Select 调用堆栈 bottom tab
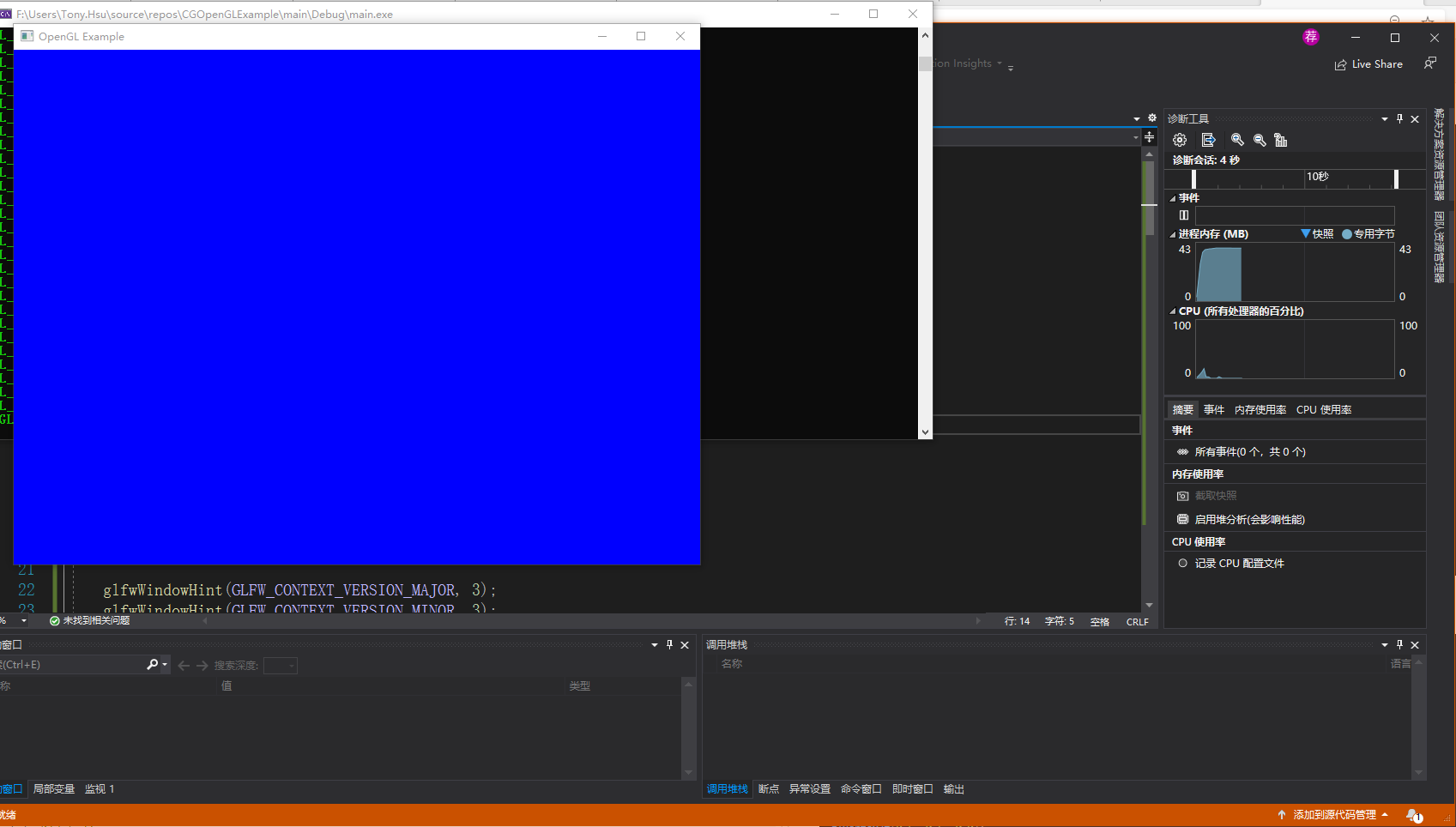 tap(728, 788)
